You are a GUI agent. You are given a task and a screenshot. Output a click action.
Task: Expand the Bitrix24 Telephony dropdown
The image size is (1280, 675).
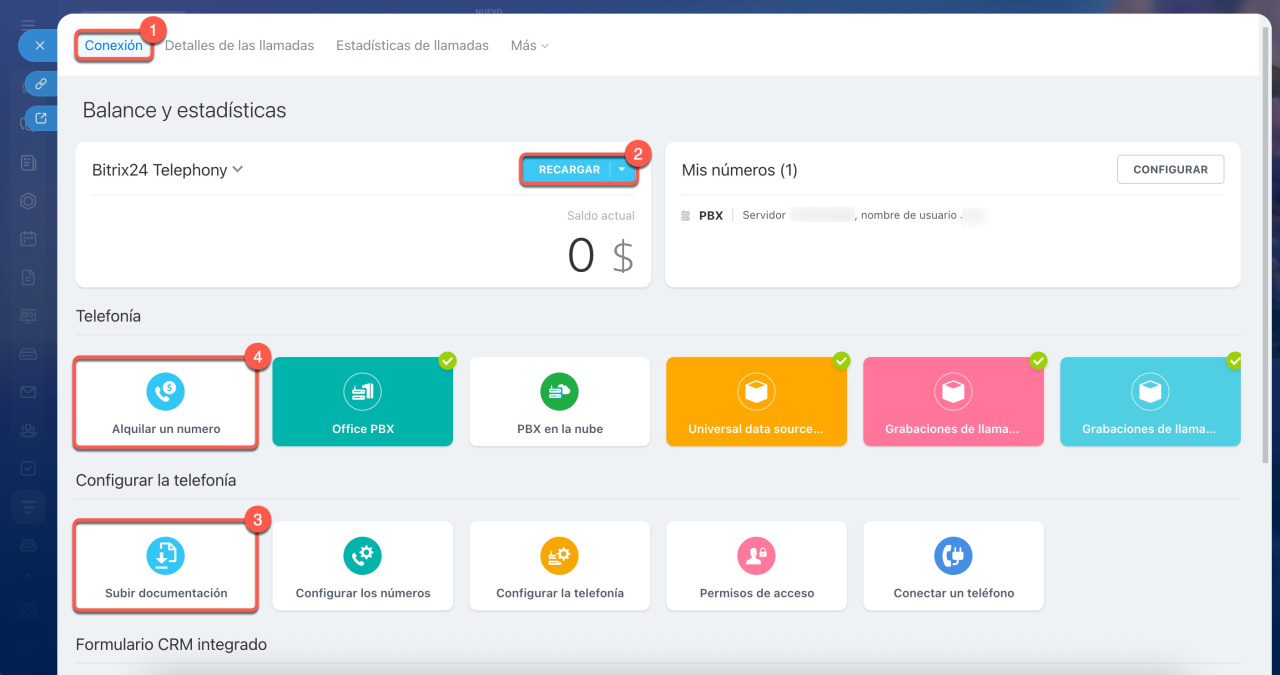click(x=238, y=170)
